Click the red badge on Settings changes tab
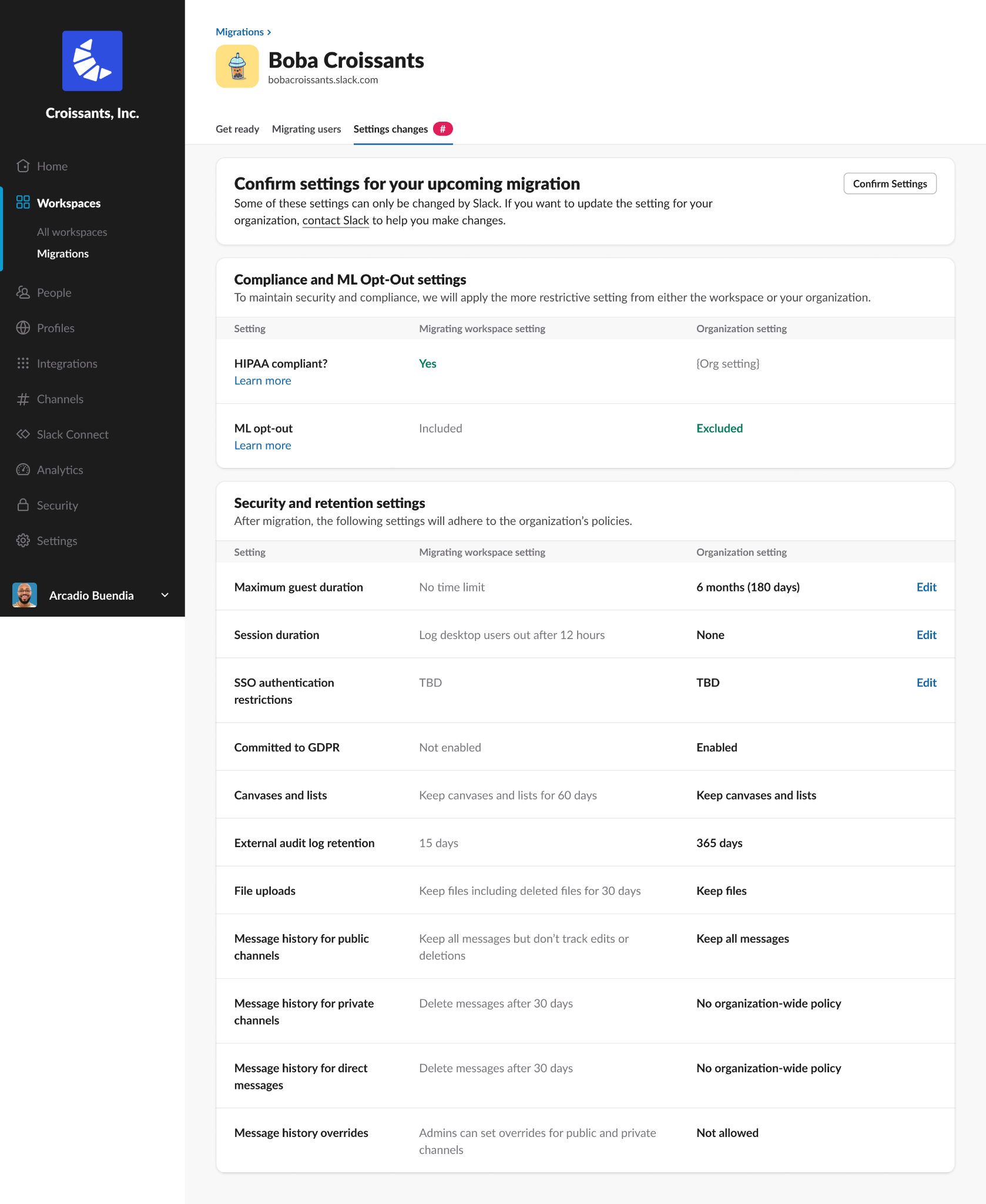 [443, 129]
